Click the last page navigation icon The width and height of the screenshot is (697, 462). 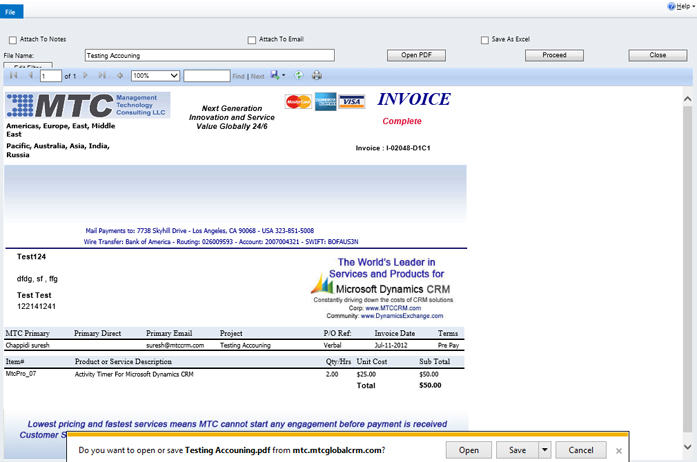[102, 75]
